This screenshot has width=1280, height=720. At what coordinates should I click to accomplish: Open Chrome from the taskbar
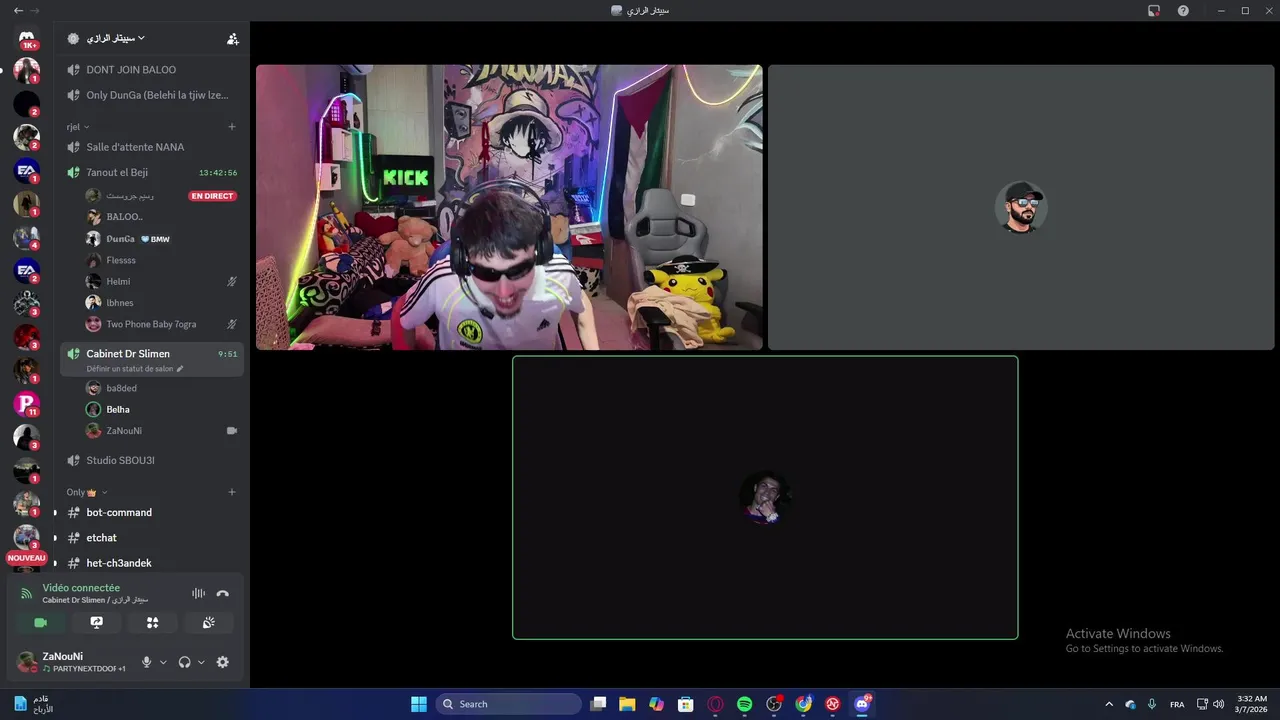[x=803, y=704]
